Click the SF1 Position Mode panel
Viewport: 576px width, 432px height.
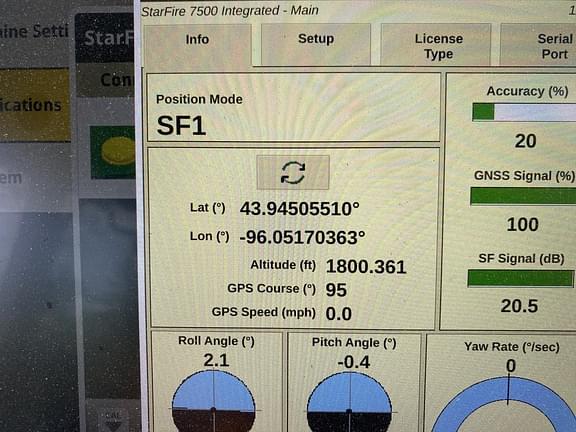click(294, 107)
